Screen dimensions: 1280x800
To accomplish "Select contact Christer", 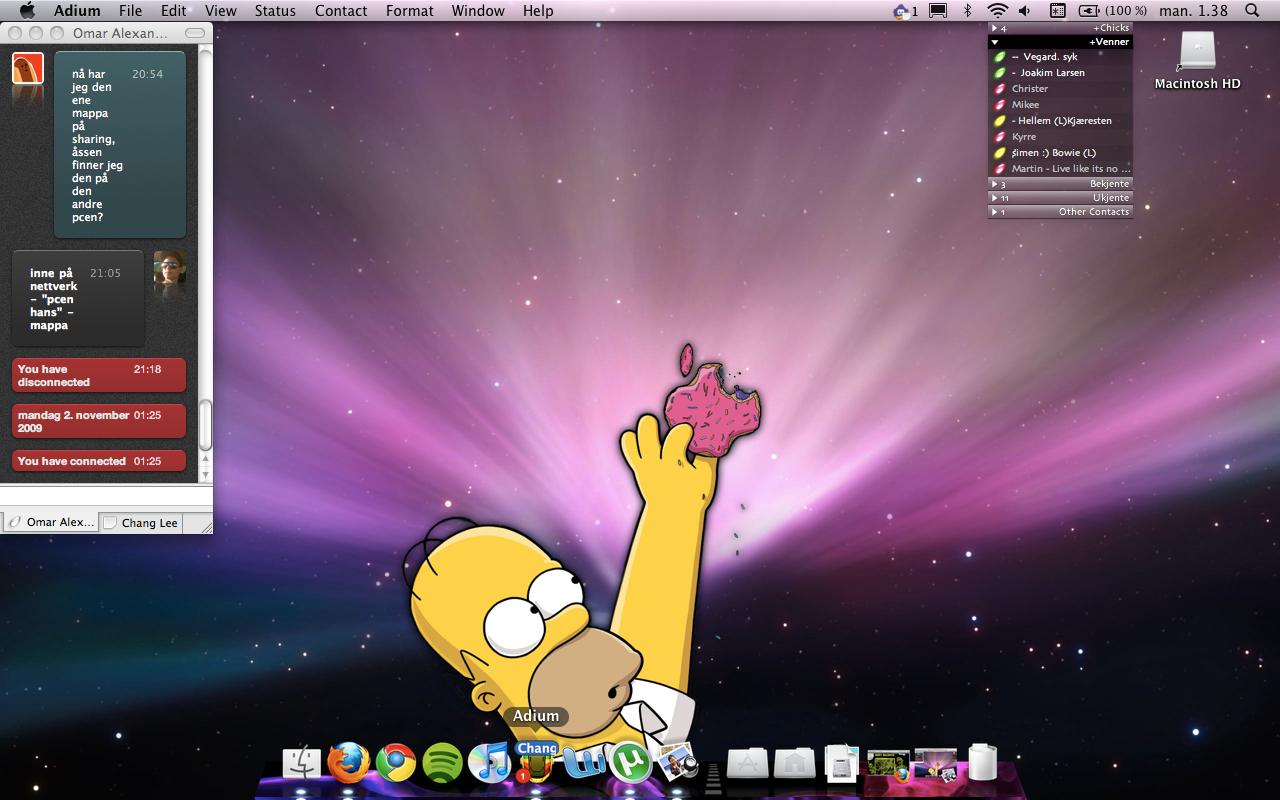I will [1060, 89].
